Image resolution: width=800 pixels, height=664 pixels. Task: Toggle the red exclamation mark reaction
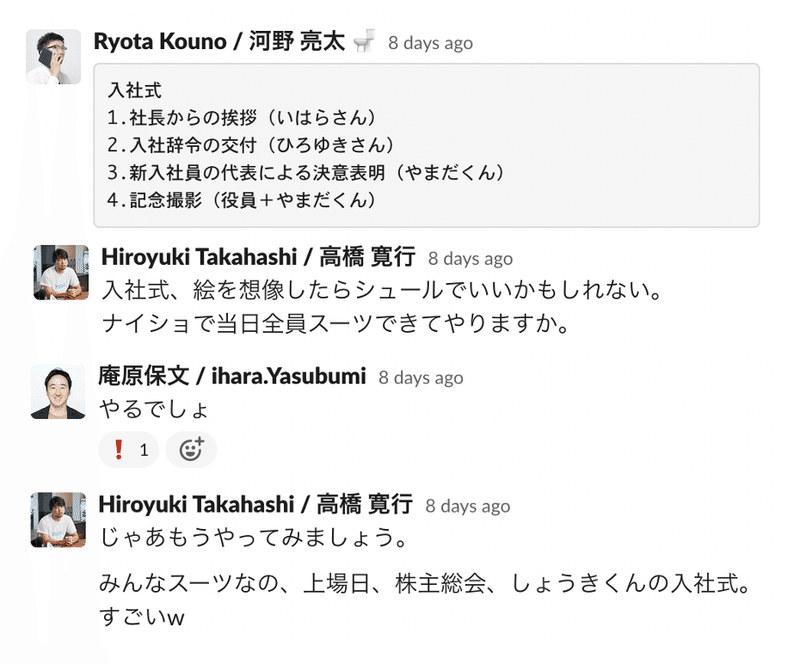(129, 450)
